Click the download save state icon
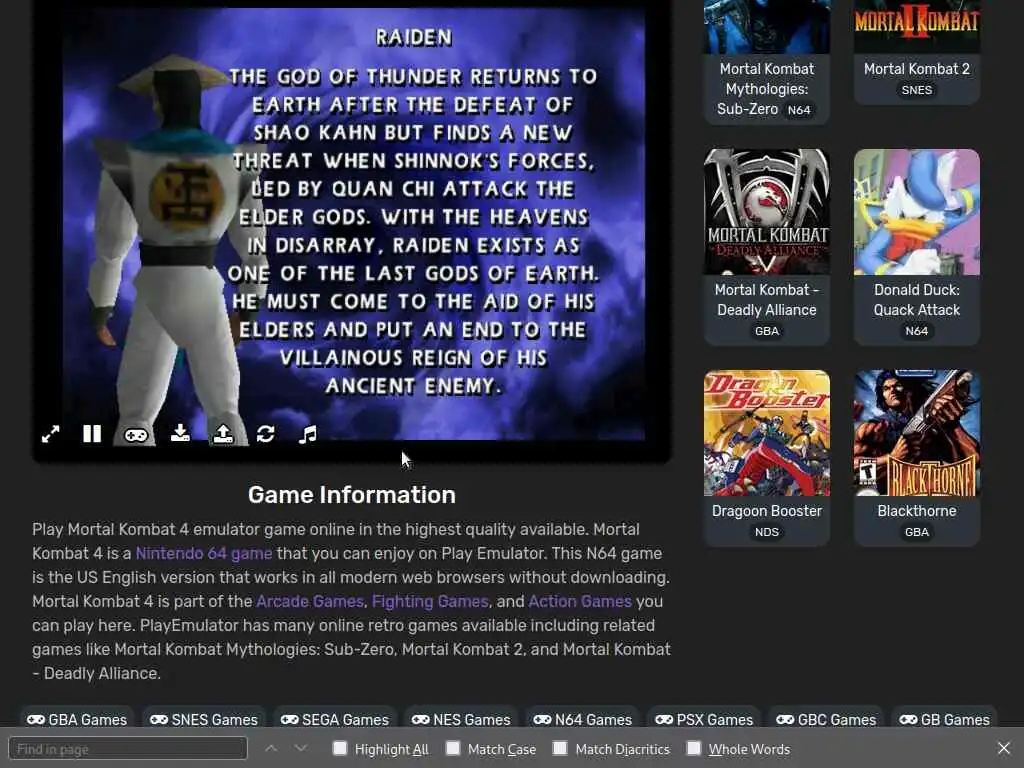1024x768 pixels. click(x=180, y=434)
